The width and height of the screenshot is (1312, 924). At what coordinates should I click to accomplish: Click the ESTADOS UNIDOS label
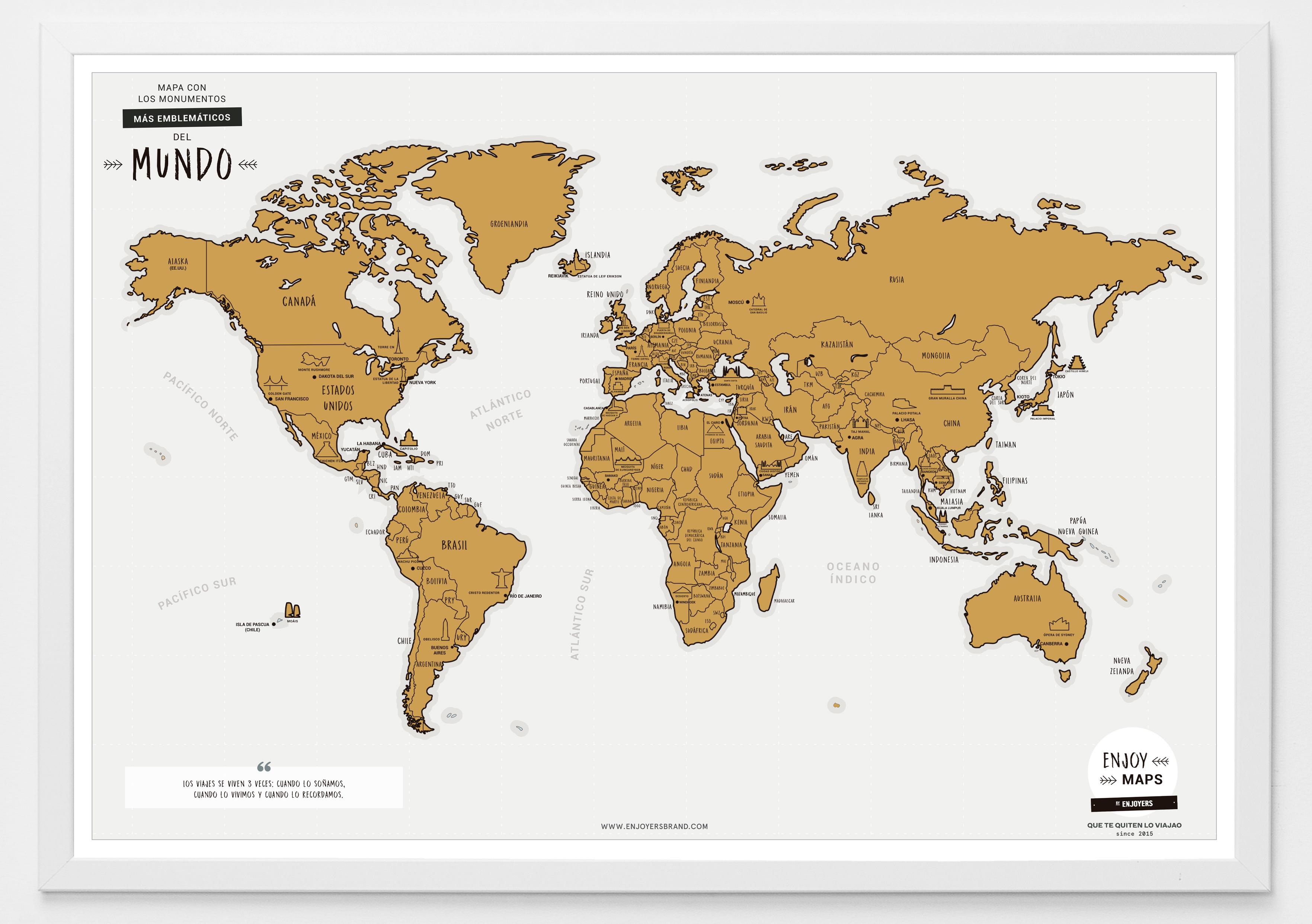pyautogui.click(x=338, y=398)
